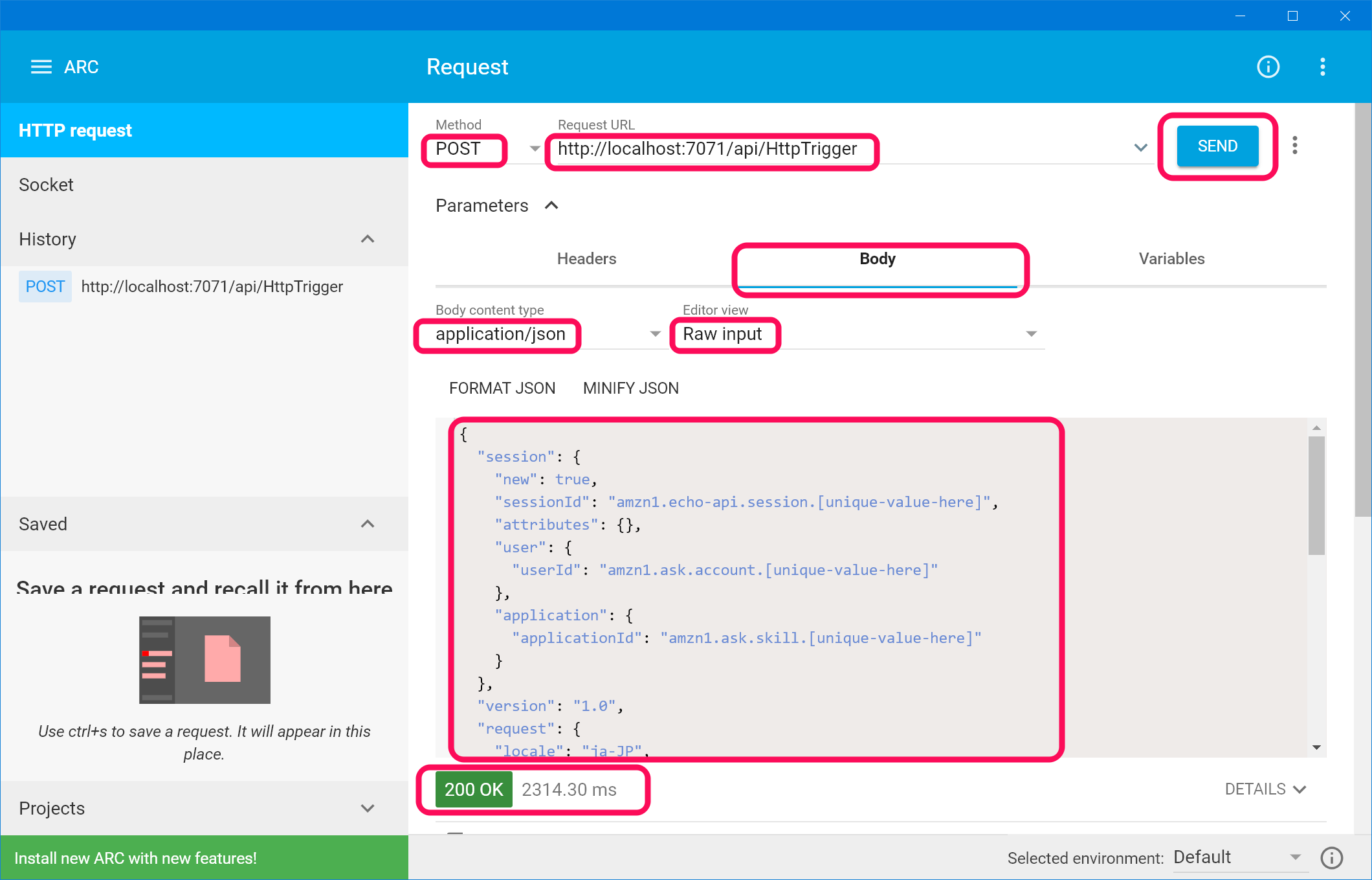Expand the Projects section

368,808
